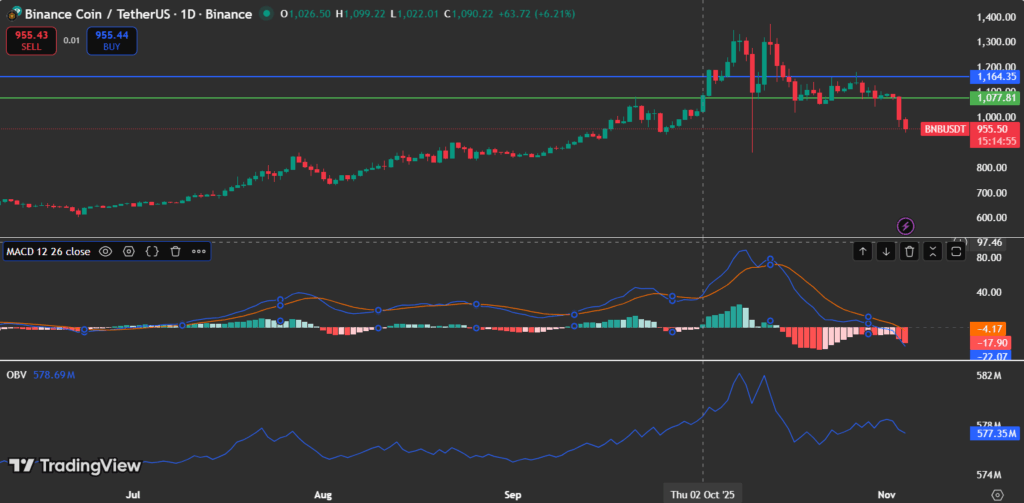
Task: Delete the MACD pane
Action: (909, 252)
